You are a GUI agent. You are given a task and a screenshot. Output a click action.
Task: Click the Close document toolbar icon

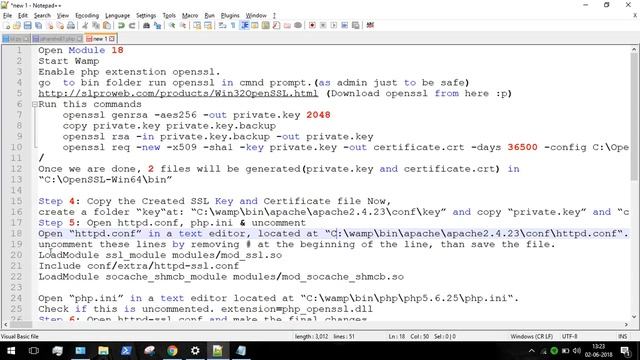49,25
